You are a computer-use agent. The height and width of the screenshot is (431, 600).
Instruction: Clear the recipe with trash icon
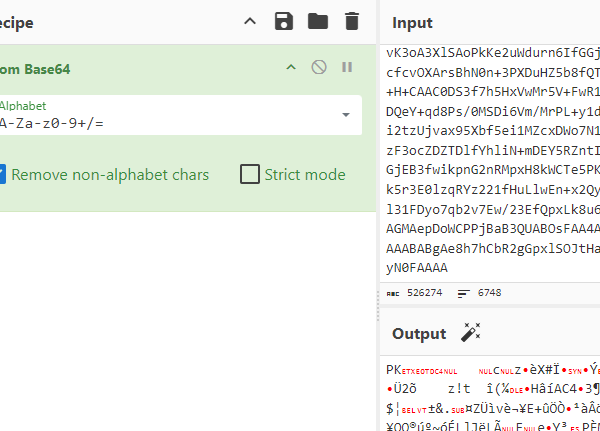coord(351,21)
